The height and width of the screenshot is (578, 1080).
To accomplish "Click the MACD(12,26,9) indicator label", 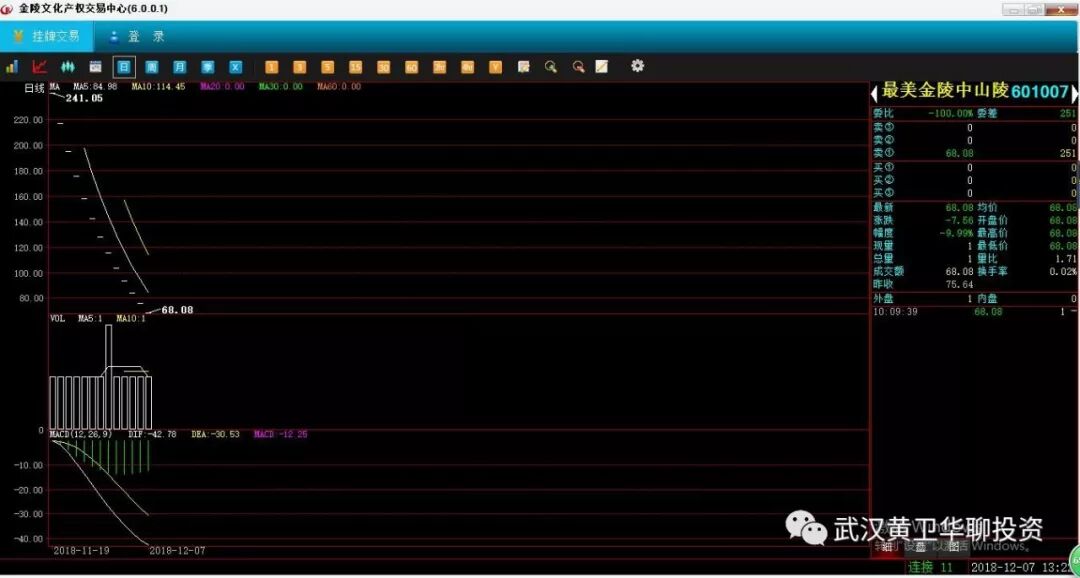I will [x=81, y=435].
